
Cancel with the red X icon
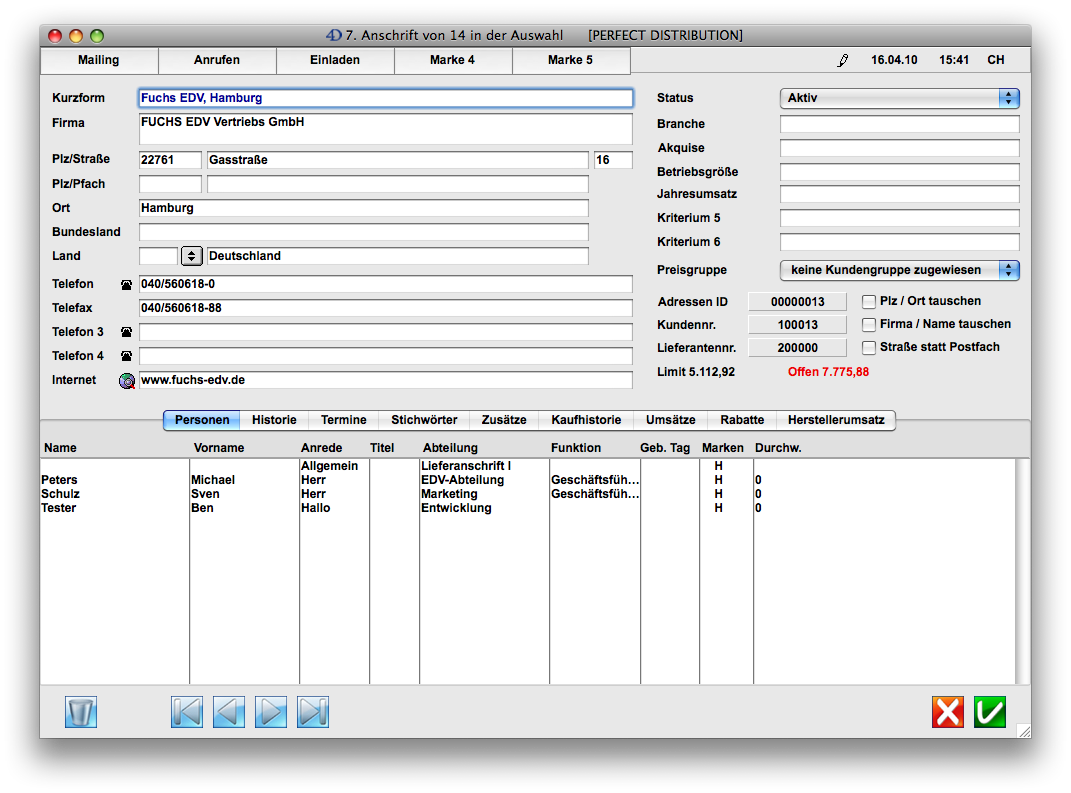[x=948, y=712]
